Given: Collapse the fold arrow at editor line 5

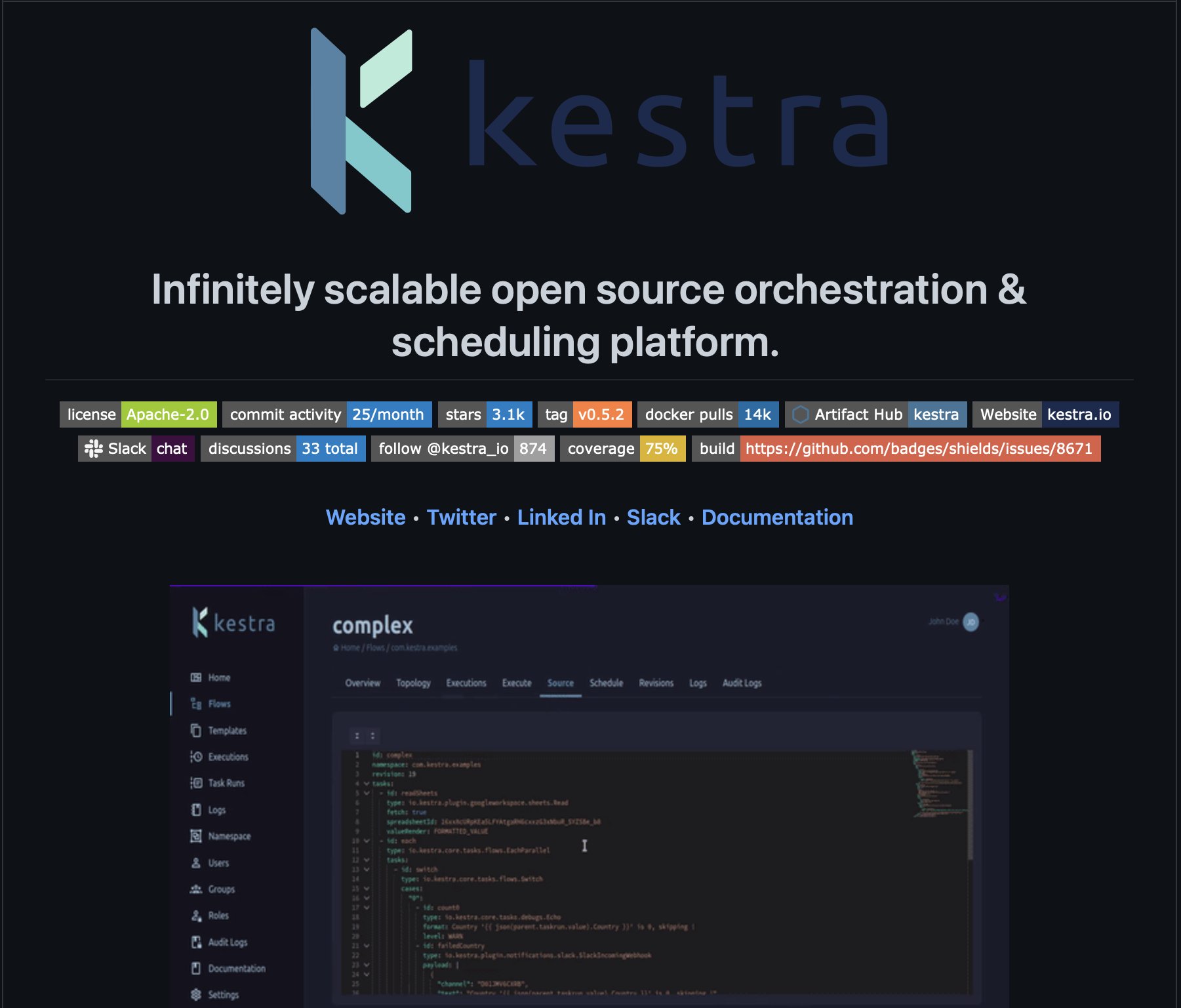Looking at the screenshot, I should 367,793.
